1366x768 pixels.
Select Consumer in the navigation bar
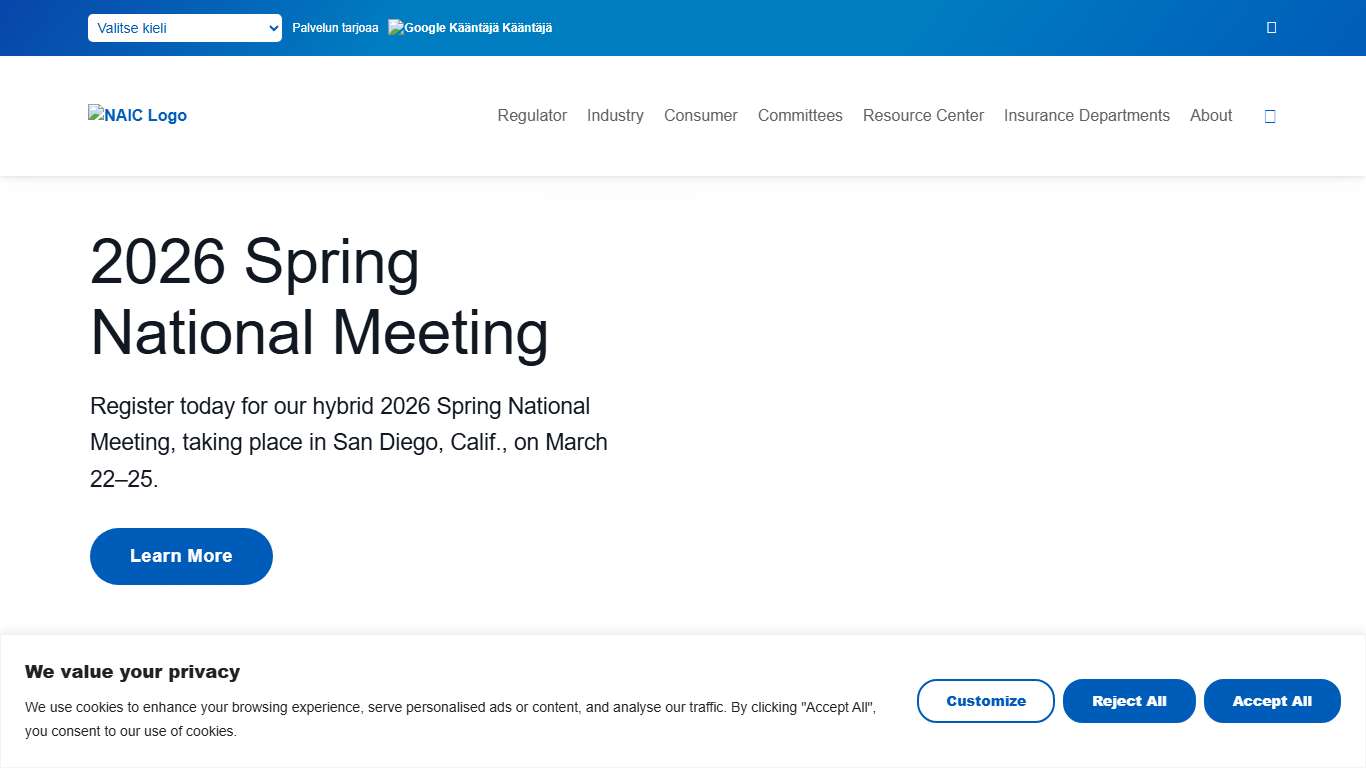pos(700,116)
